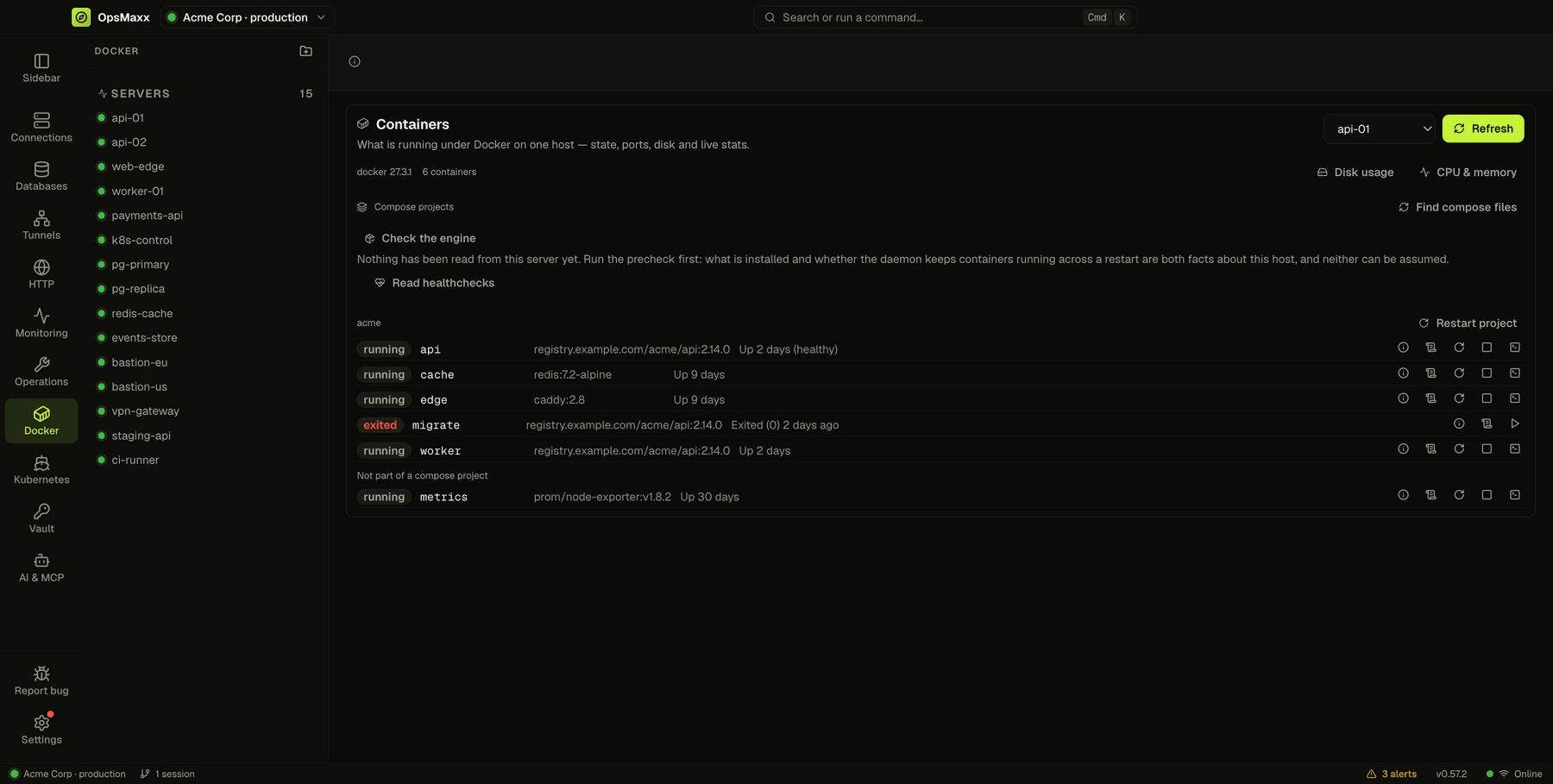Show info for the edge container

[1403, 398]
